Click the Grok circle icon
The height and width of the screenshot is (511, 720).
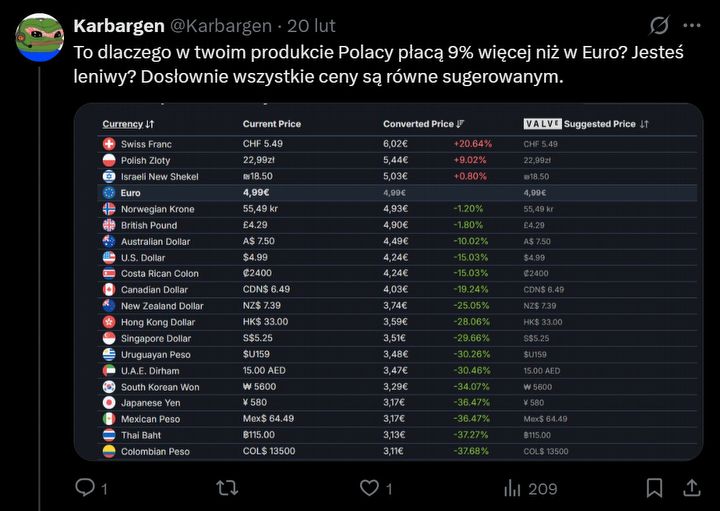point(659,25)
